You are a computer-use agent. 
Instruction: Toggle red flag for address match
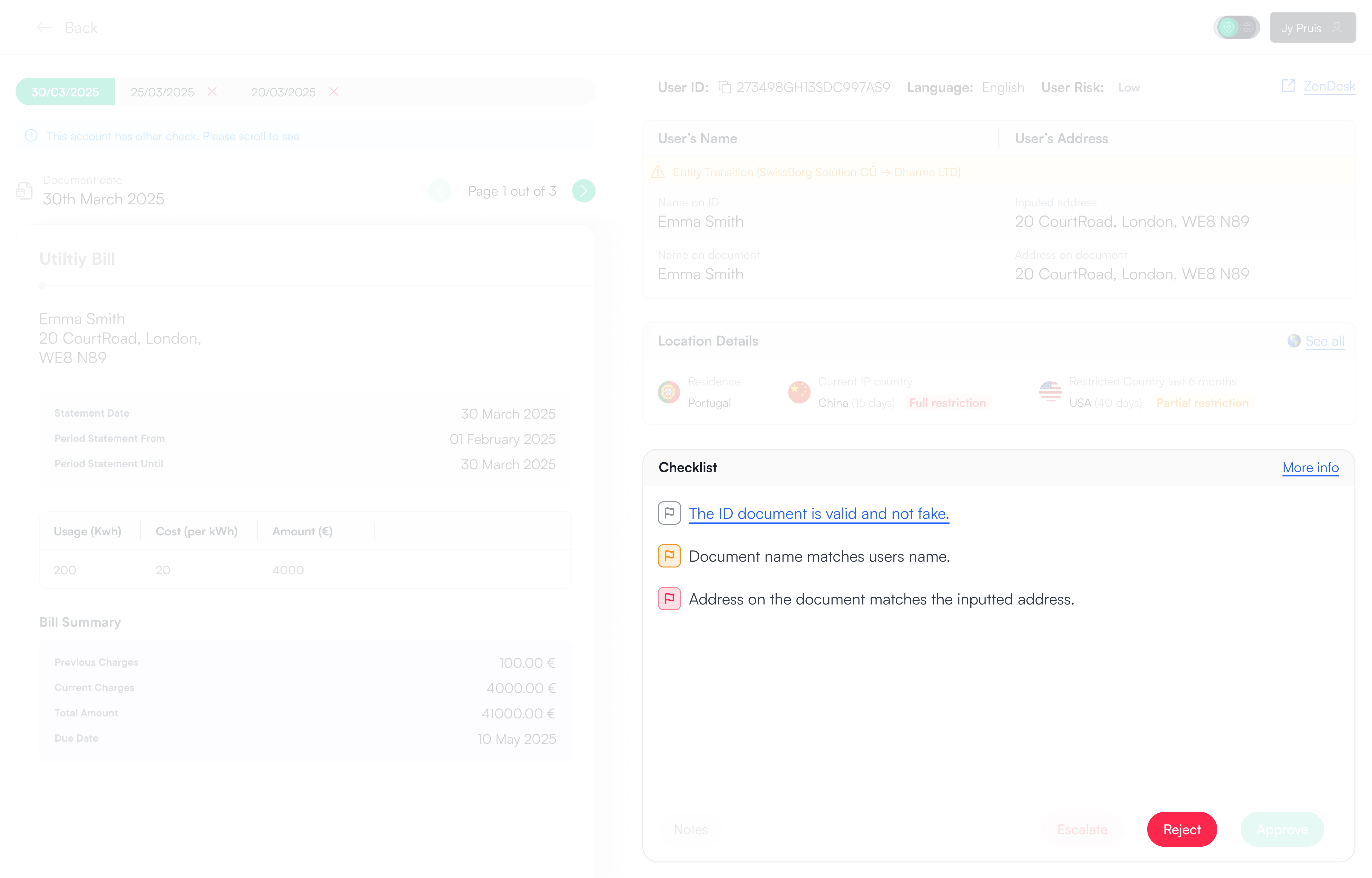pos(669,599)
